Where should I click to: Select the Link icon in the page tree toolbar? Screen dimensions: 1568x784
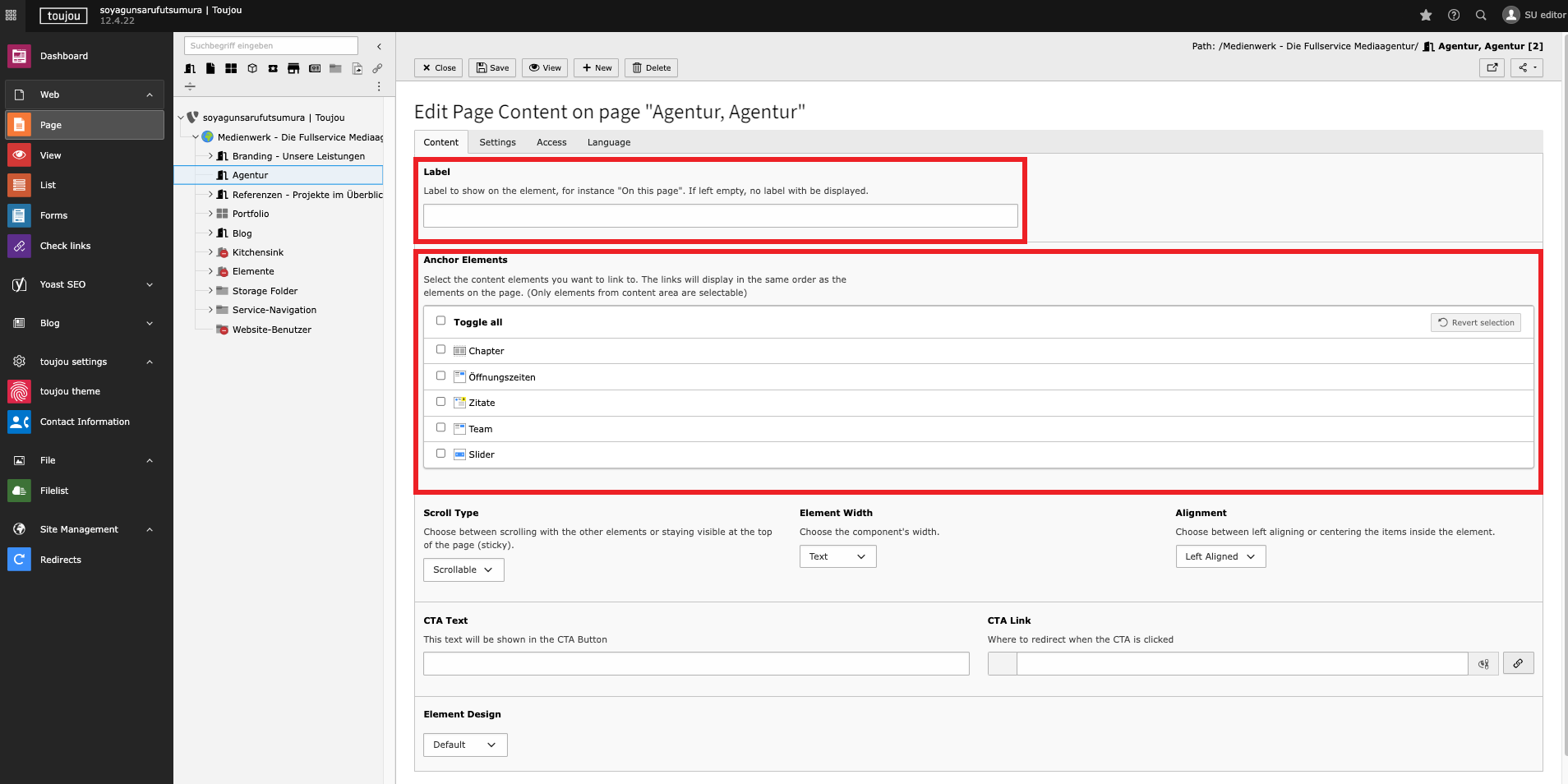[x=378, y=69]
